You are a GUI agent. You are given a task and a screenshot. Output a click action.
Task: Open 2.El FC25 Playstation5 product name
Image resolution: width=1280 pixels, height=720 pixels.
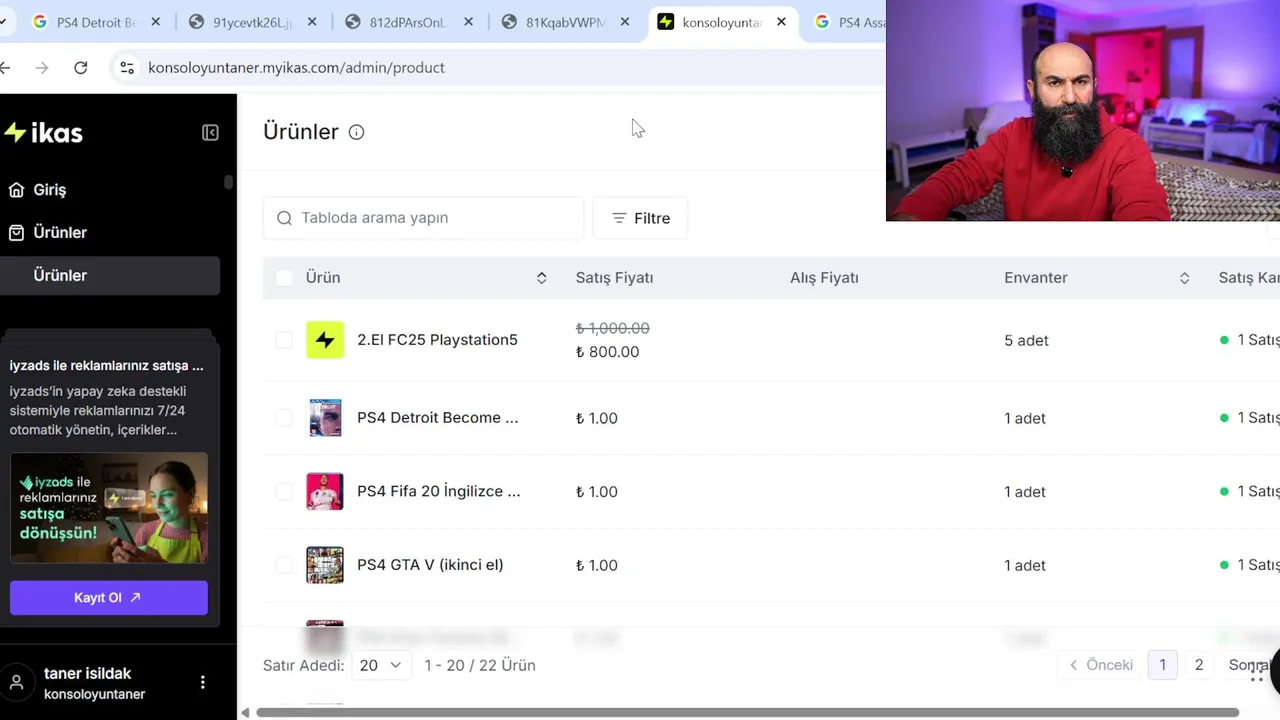(x=437, y=340)
